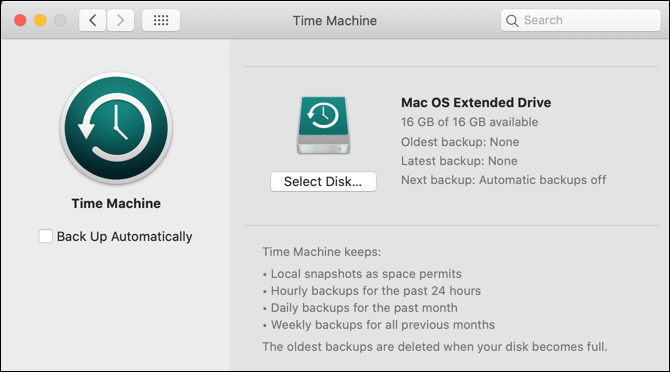The width and height of the screenshot is (670, 372).
Task: Click the Time Machine label under the icon
Action: point(116,203)
